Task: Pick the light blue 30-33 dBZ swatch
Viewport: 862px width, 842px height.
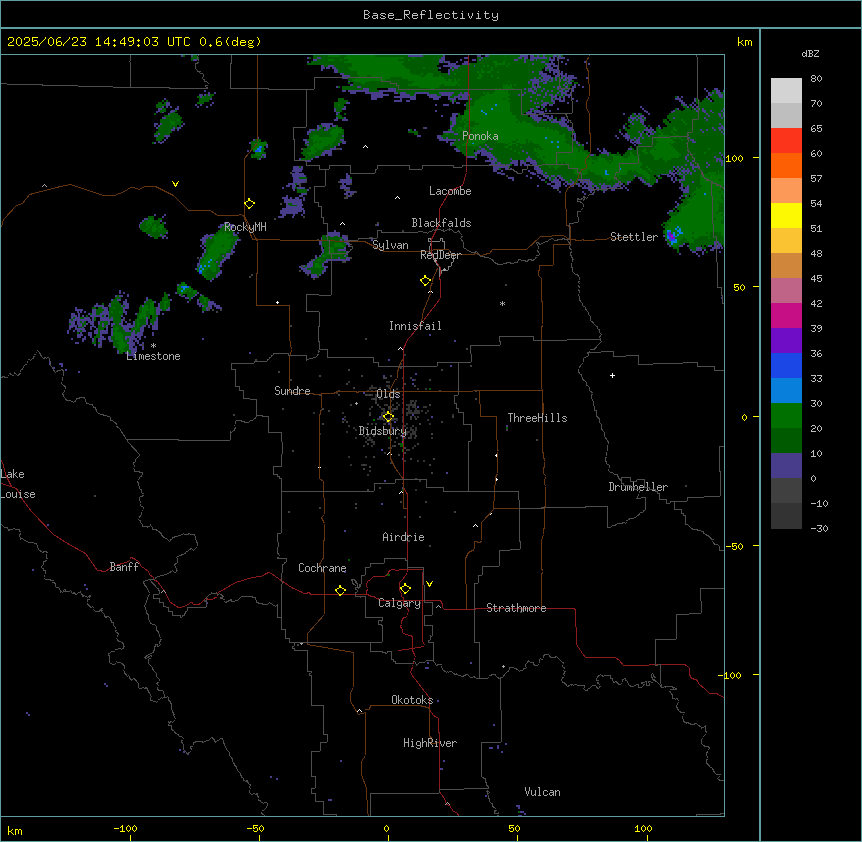Action: [786, 390]
